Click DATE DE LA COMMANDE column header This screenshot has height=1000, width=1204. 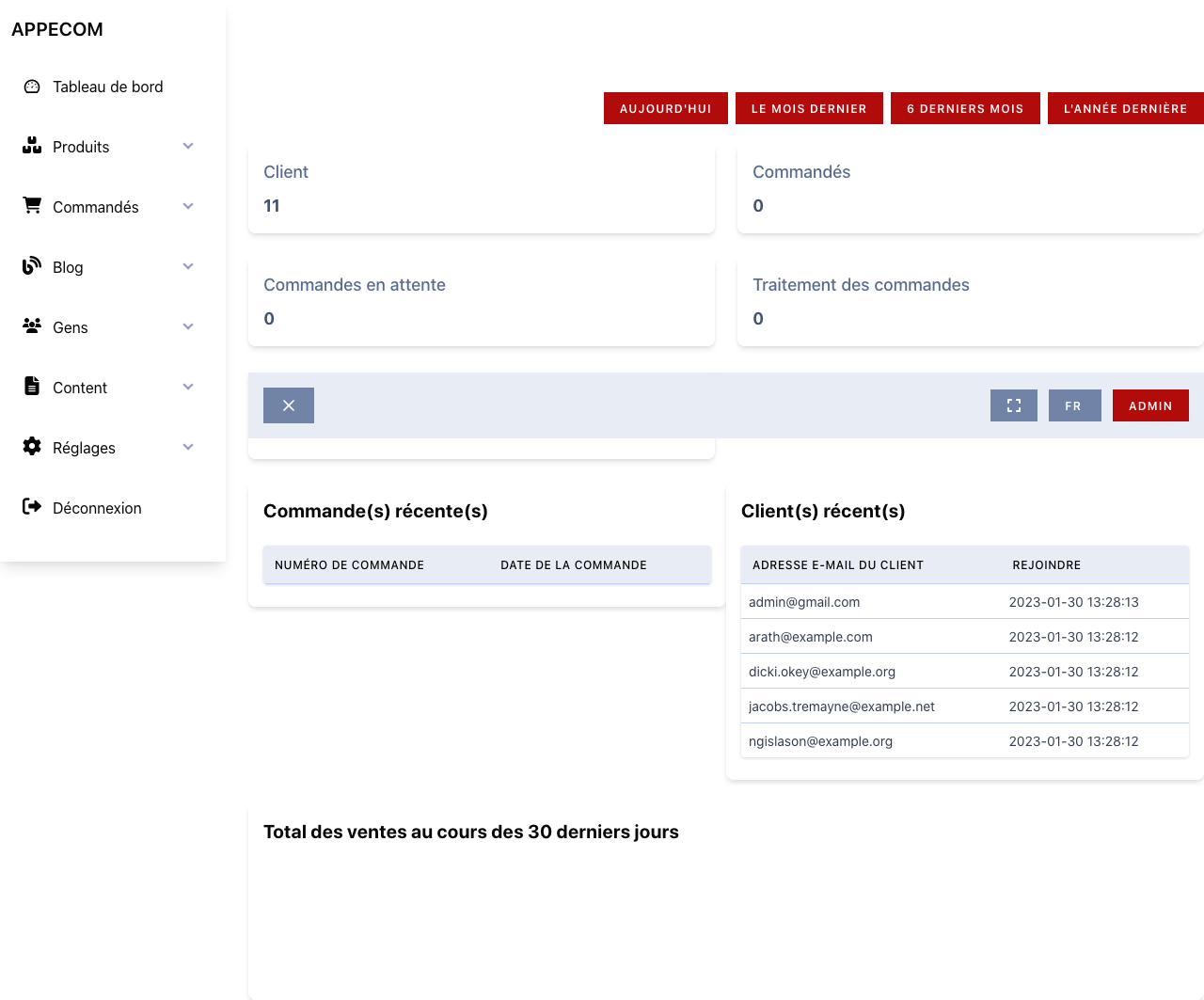point(574,565)
